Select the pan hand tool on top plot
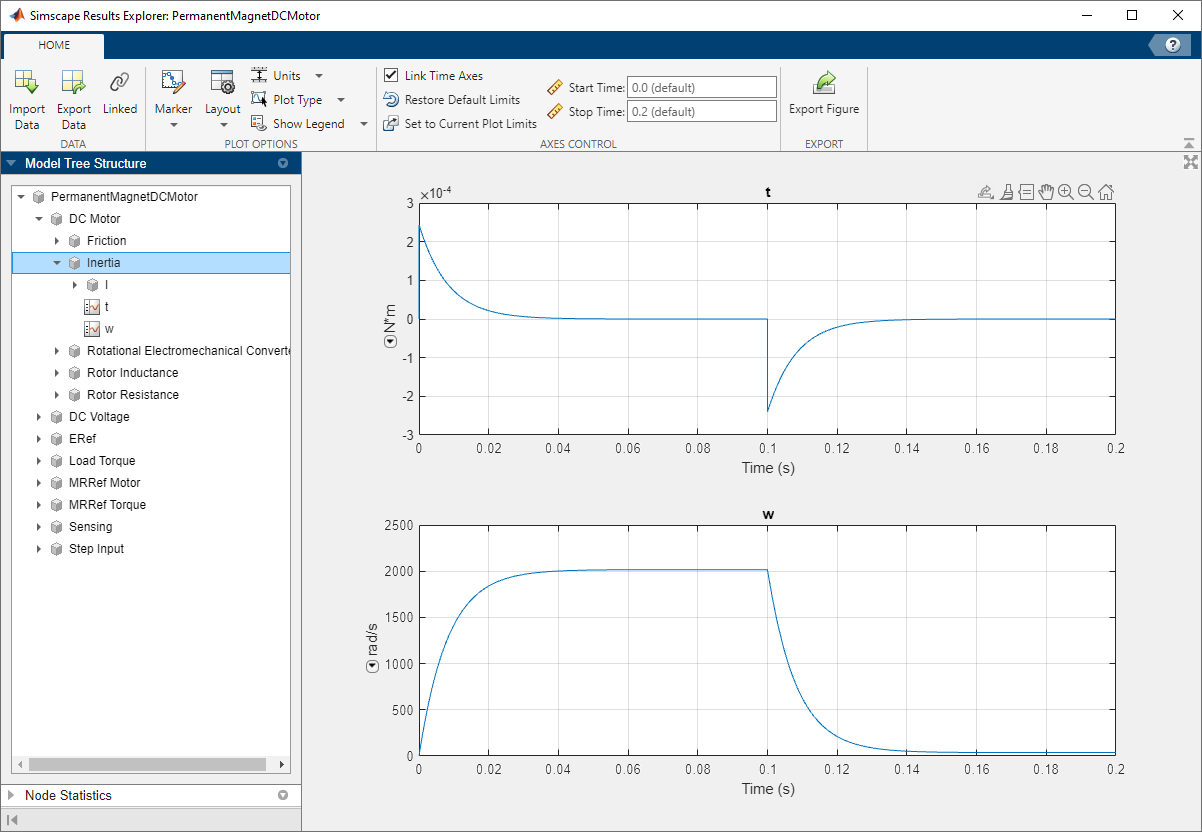1202x832 pixels. coord(1046,192)
